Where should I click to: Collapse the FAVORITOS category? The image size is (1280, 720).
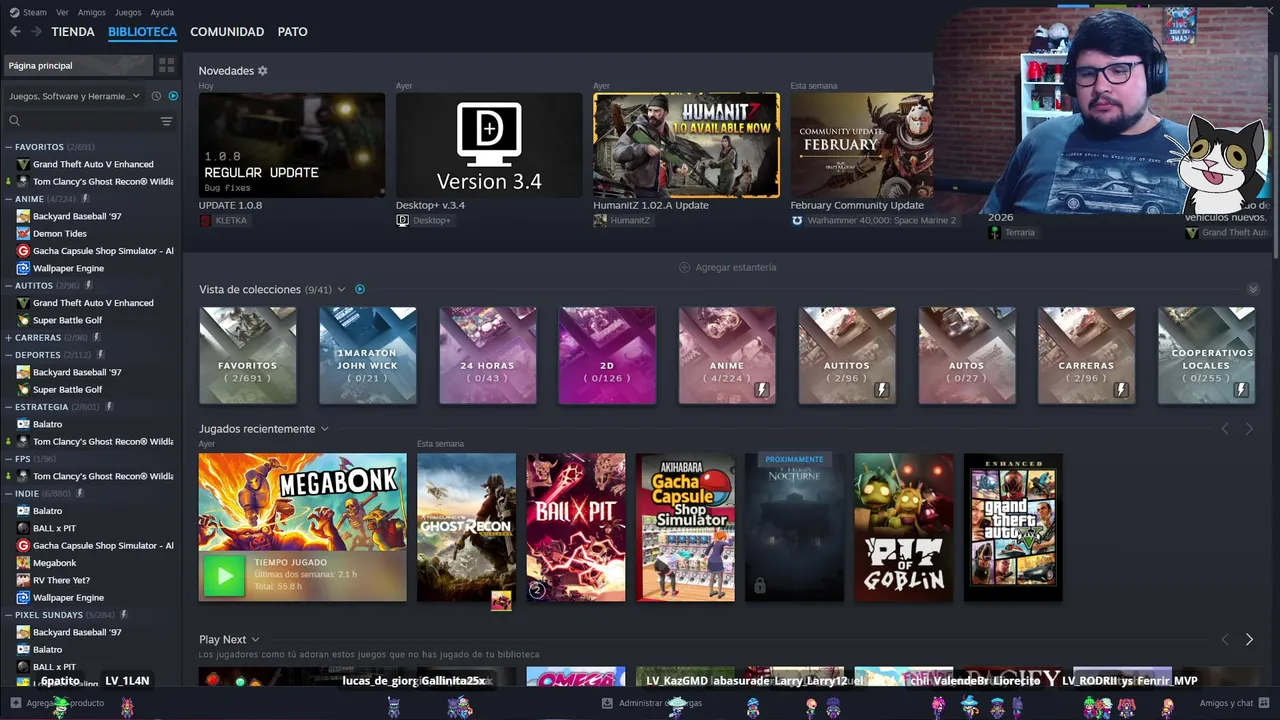9,147
